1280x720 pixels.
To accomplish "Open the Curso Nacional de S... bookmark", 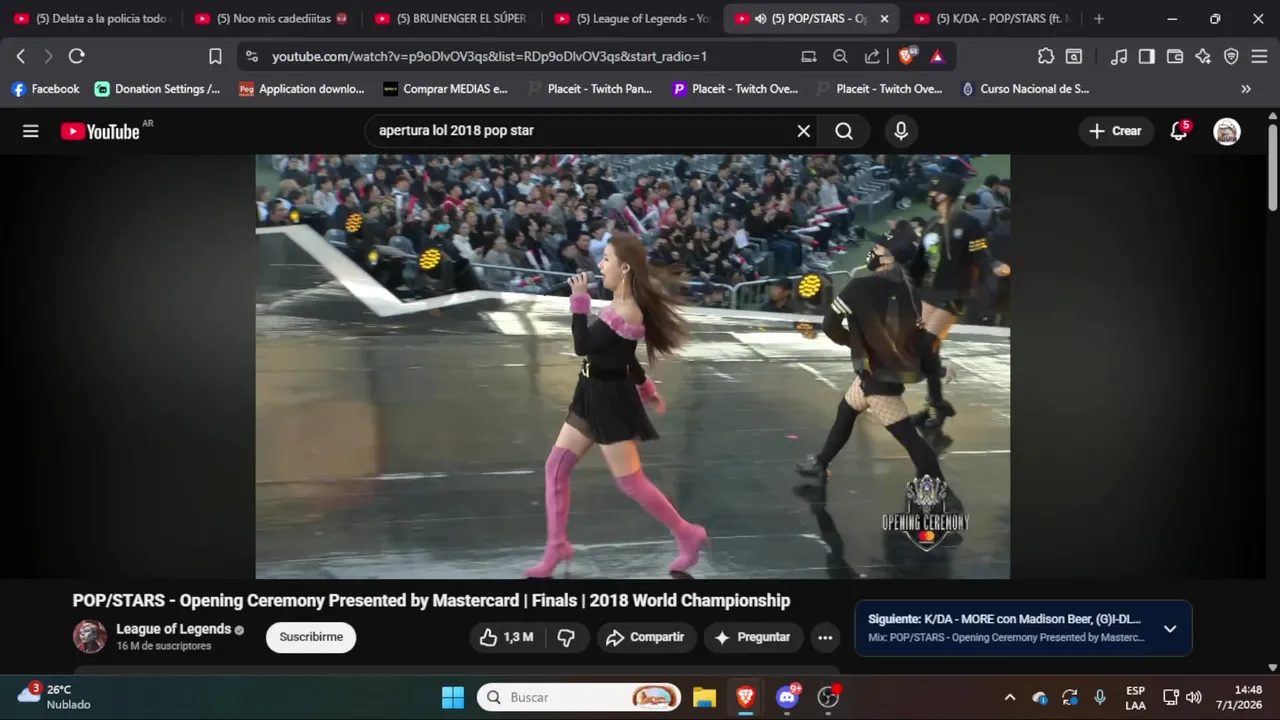I will coord(1025,89).
